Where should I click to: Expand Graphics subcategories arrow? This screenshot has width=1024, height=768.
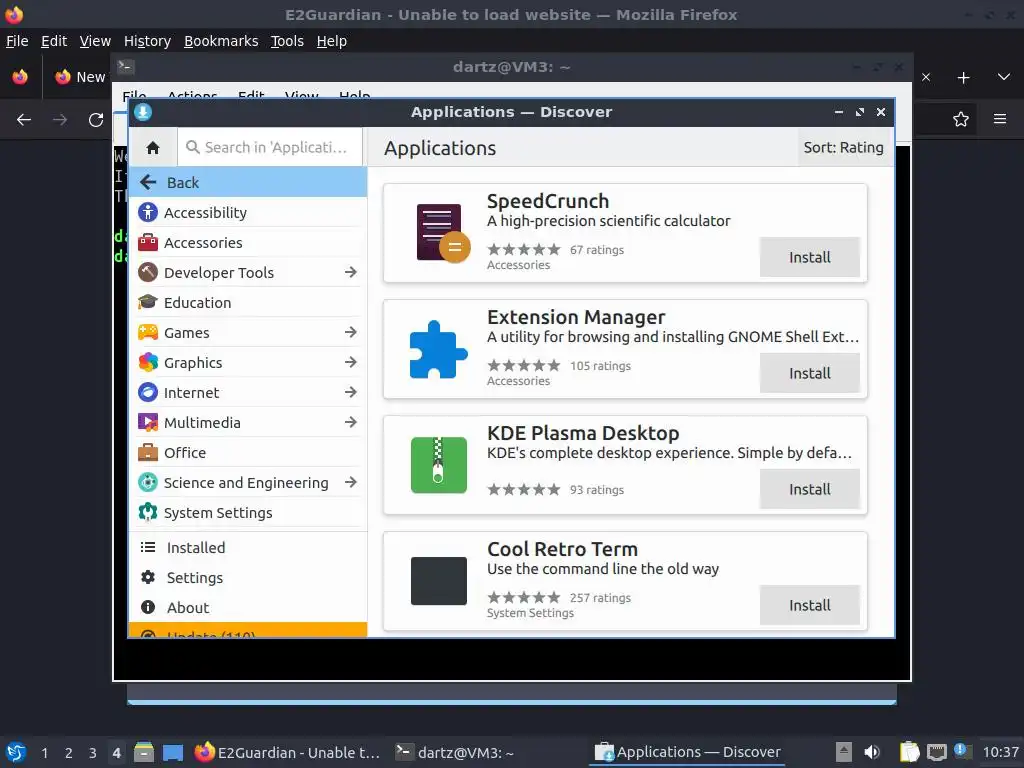(351, 362)
